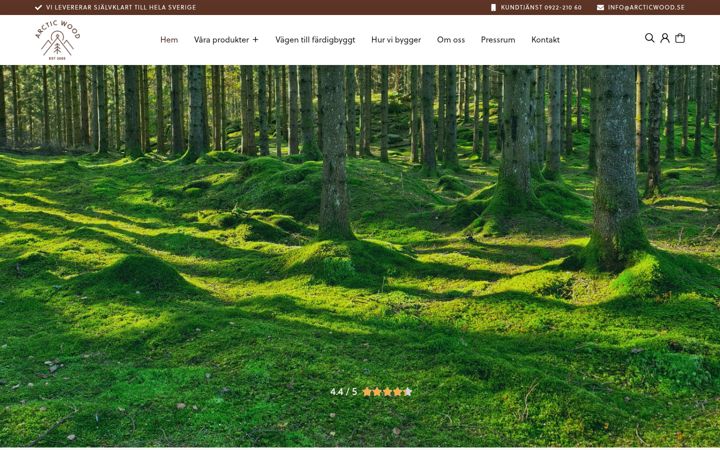720x450 pixels.
Task: Open Hur vi bygger page
Action: coord(396,40)
